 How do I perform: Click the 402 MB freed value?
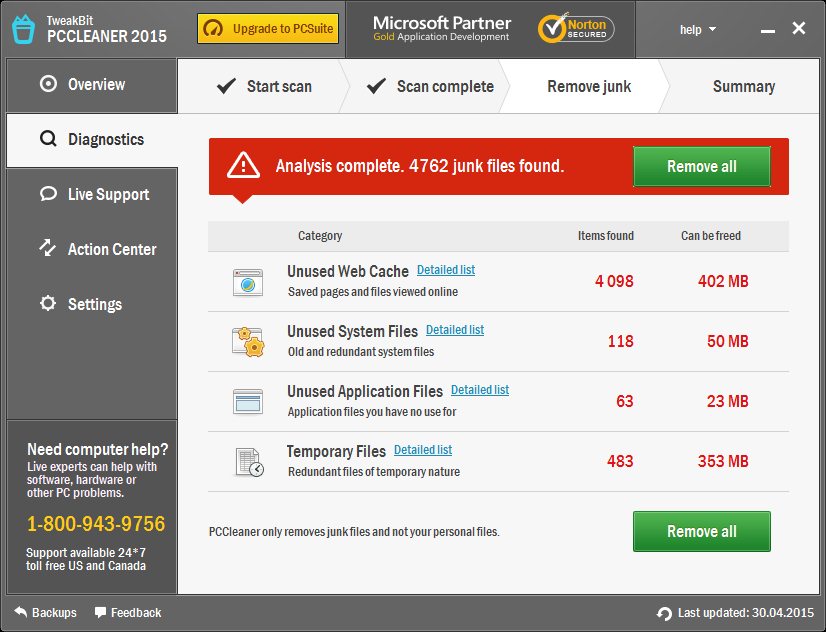pyautogui.click(x=723, y=281)
